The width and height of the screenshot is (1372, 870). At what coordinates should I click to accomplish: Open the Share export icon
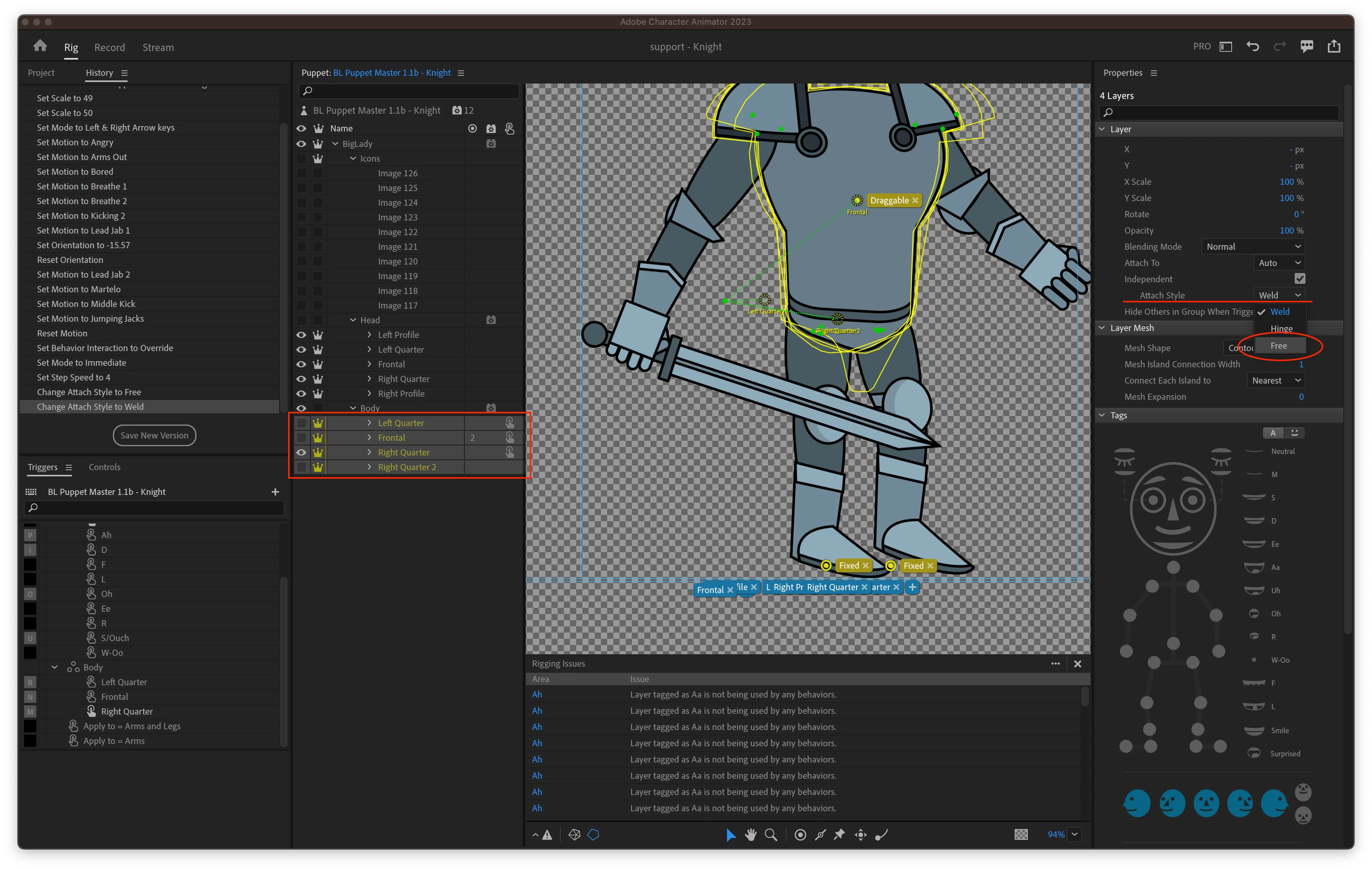tap(1334, 47)
